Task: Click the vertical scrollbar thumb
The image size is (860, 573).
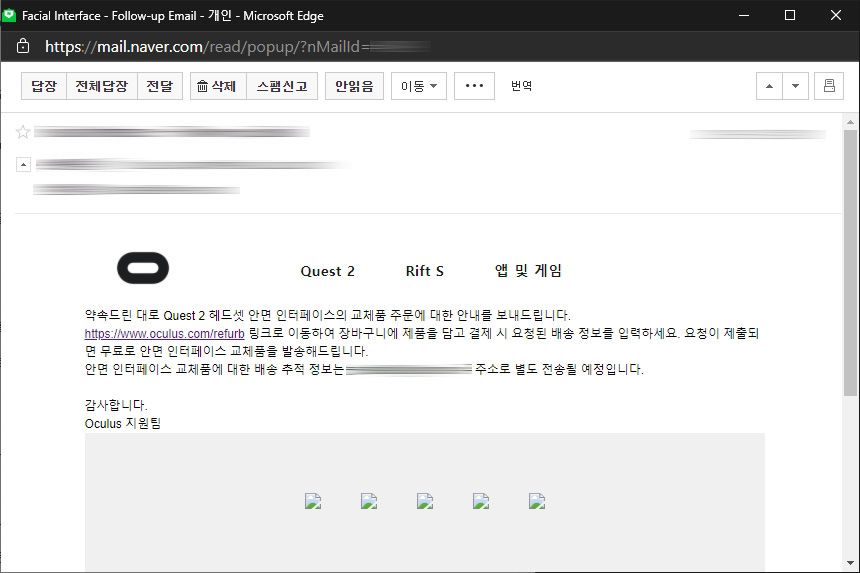Action: coord(850,263)
